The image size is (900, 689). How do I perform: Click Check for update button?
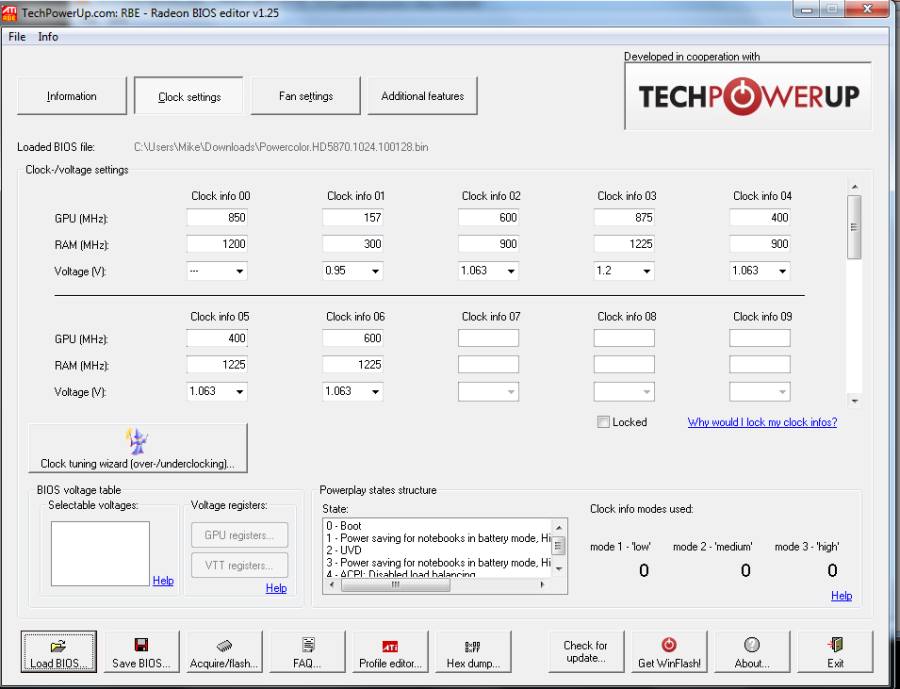(586, 652)
